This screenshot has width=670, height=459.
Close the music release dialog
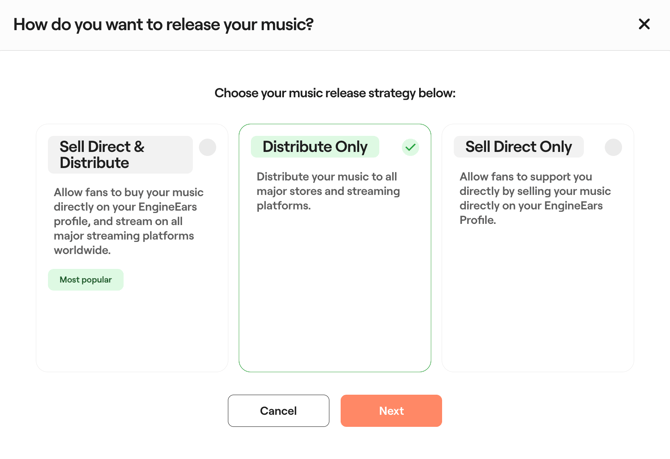pos(644,24)
